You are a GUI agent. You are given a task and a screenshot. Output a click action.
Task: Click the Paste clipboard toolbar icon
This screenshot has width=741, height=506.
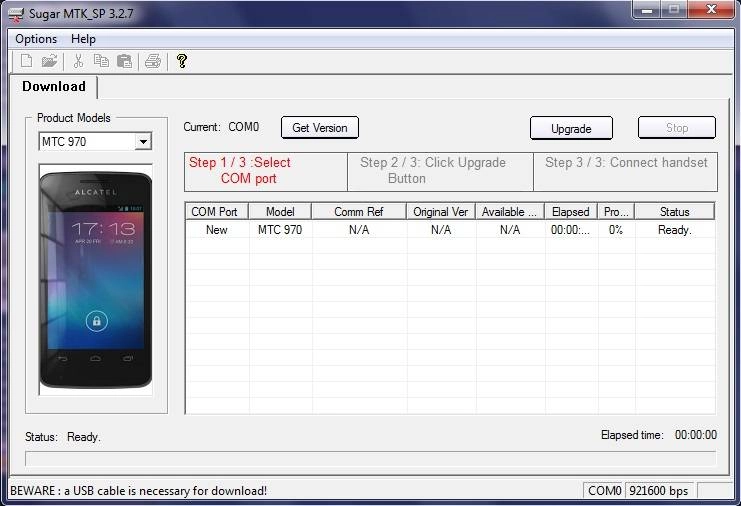(x=124, y=61)
